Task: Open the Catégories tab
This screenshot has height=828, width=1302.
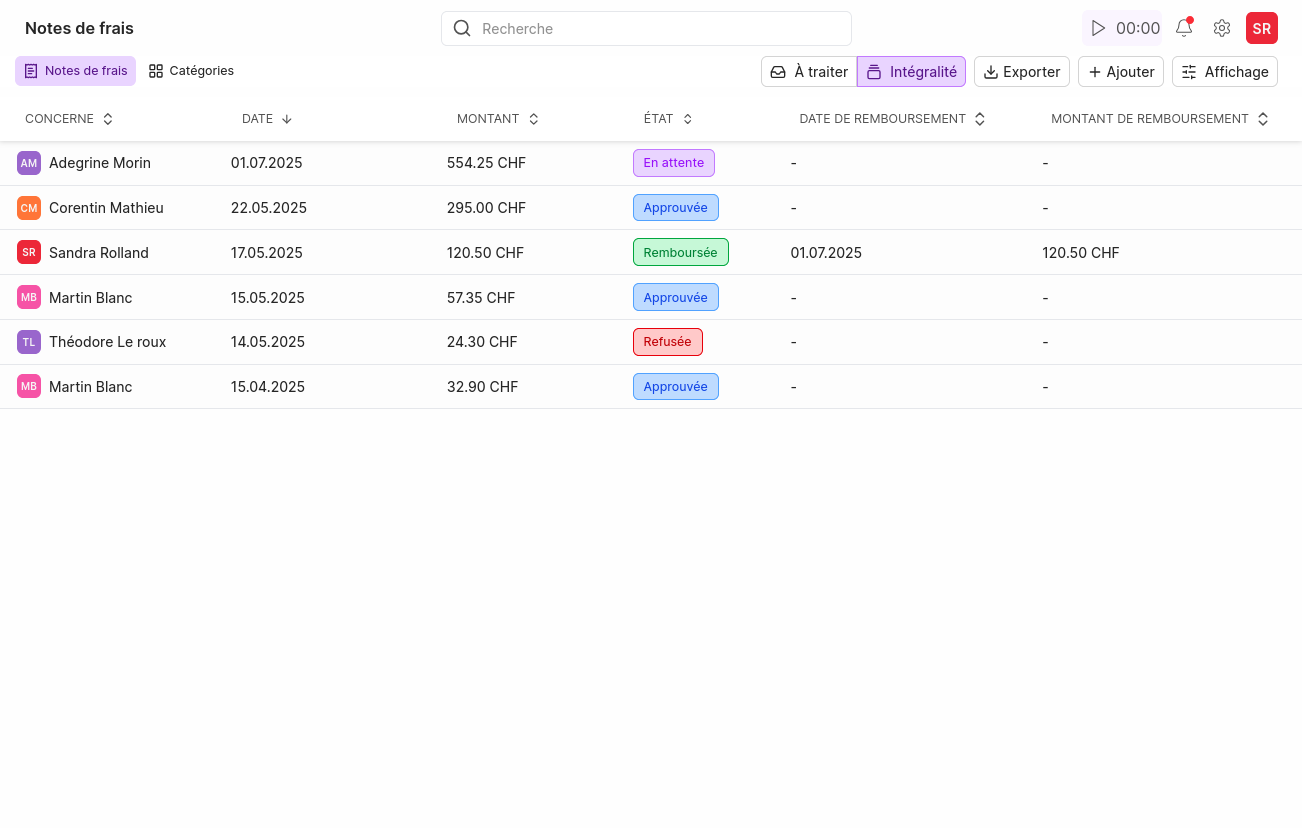Action: (191, 71)
